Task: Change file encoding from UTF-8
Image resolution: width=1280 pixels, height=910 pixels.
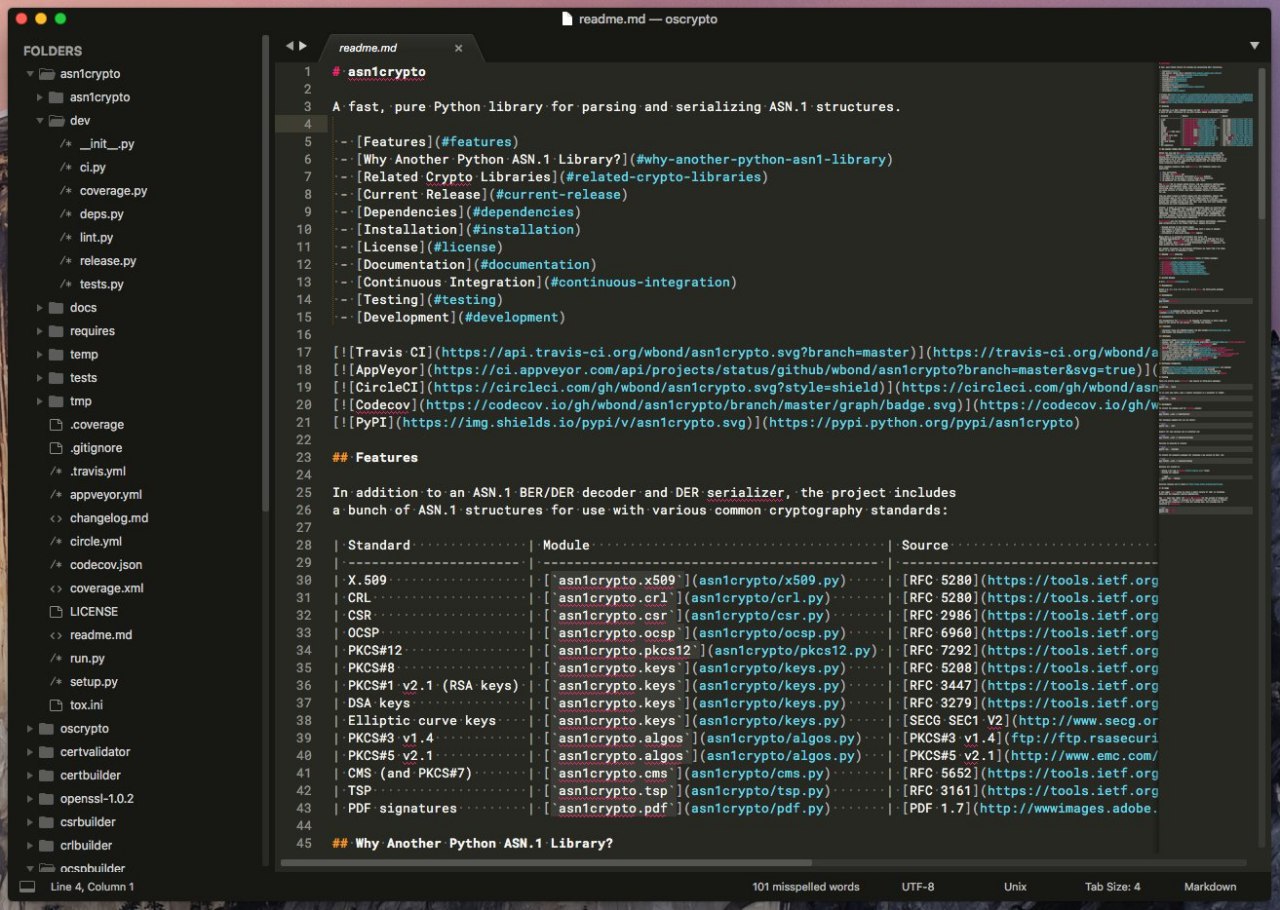Action: click(918, 887)
